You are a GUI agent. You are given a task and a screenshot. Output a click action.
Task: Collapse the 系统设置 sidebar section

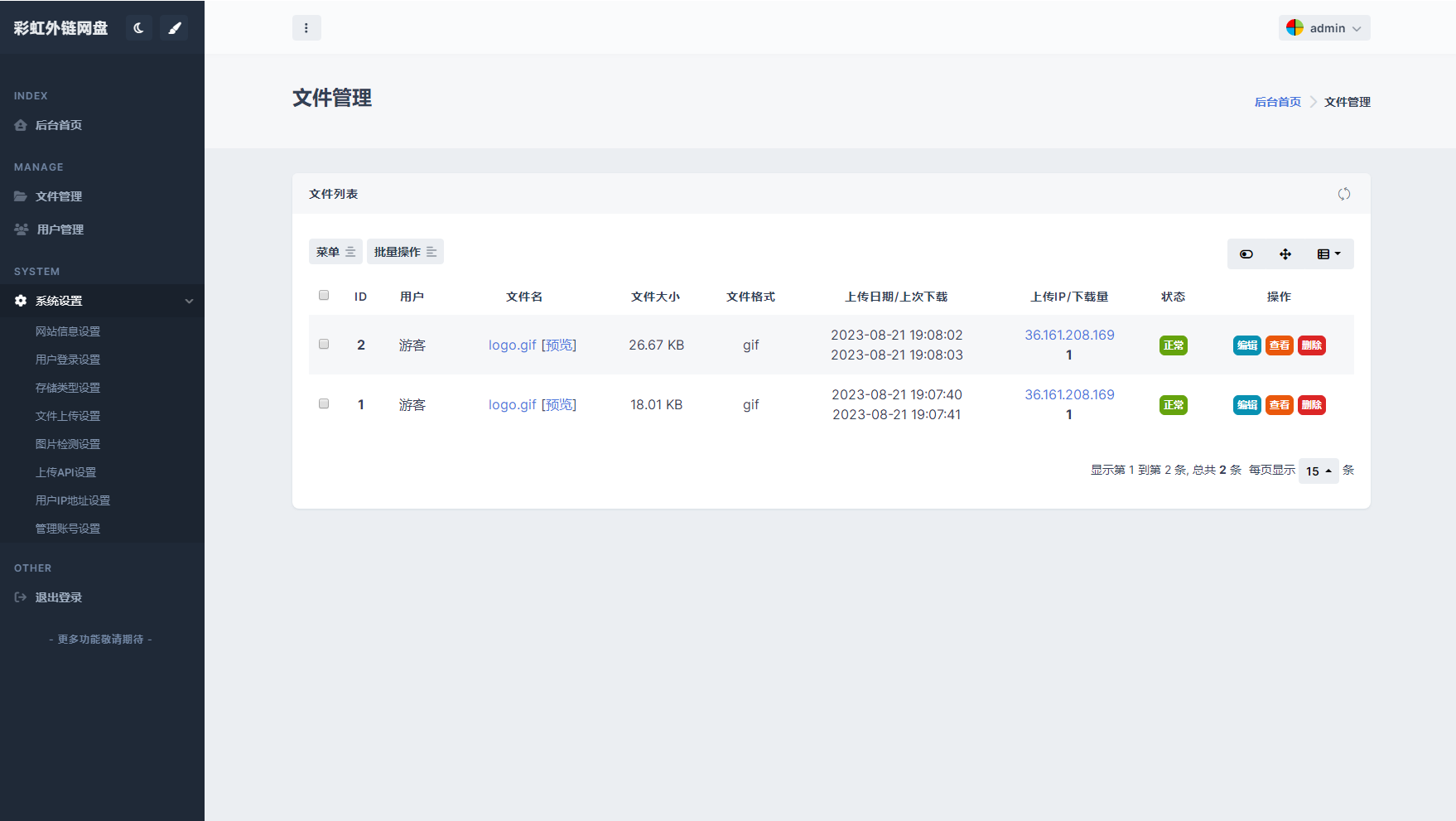pyautogui.click(x=189, y=300)
